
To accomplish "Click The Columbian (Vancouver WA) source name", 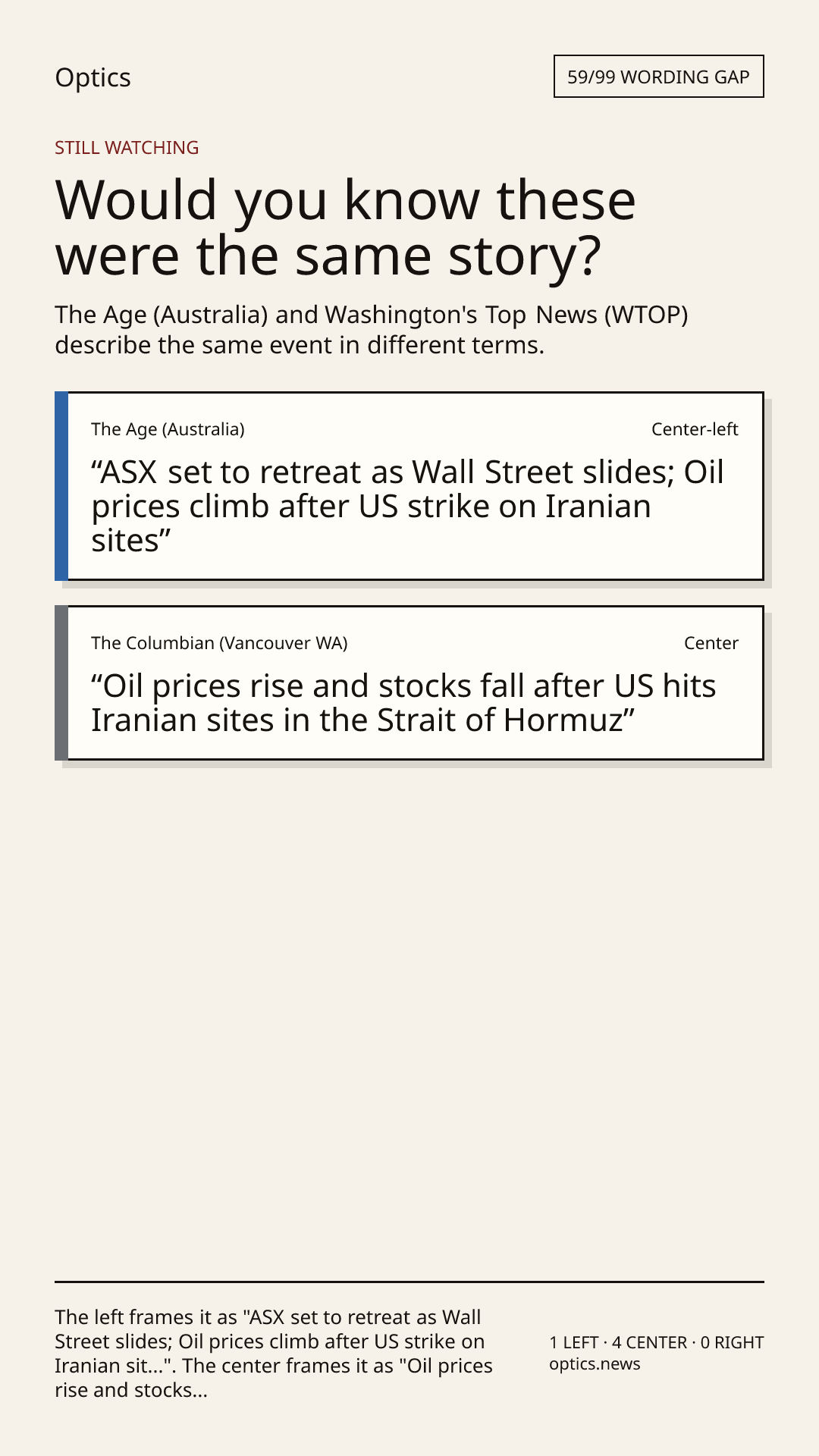I will pos(219,643).
